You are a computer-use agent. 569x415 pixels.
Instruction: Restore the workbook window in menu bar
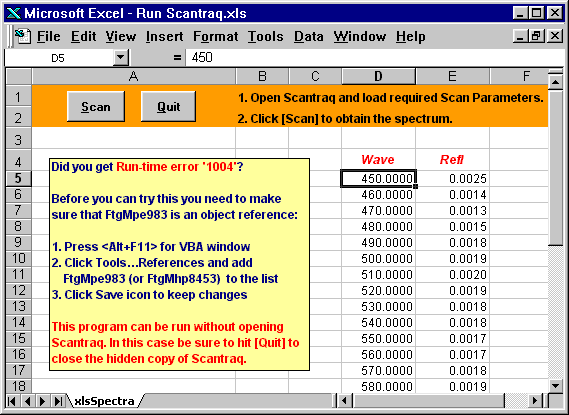pos(536,36)
